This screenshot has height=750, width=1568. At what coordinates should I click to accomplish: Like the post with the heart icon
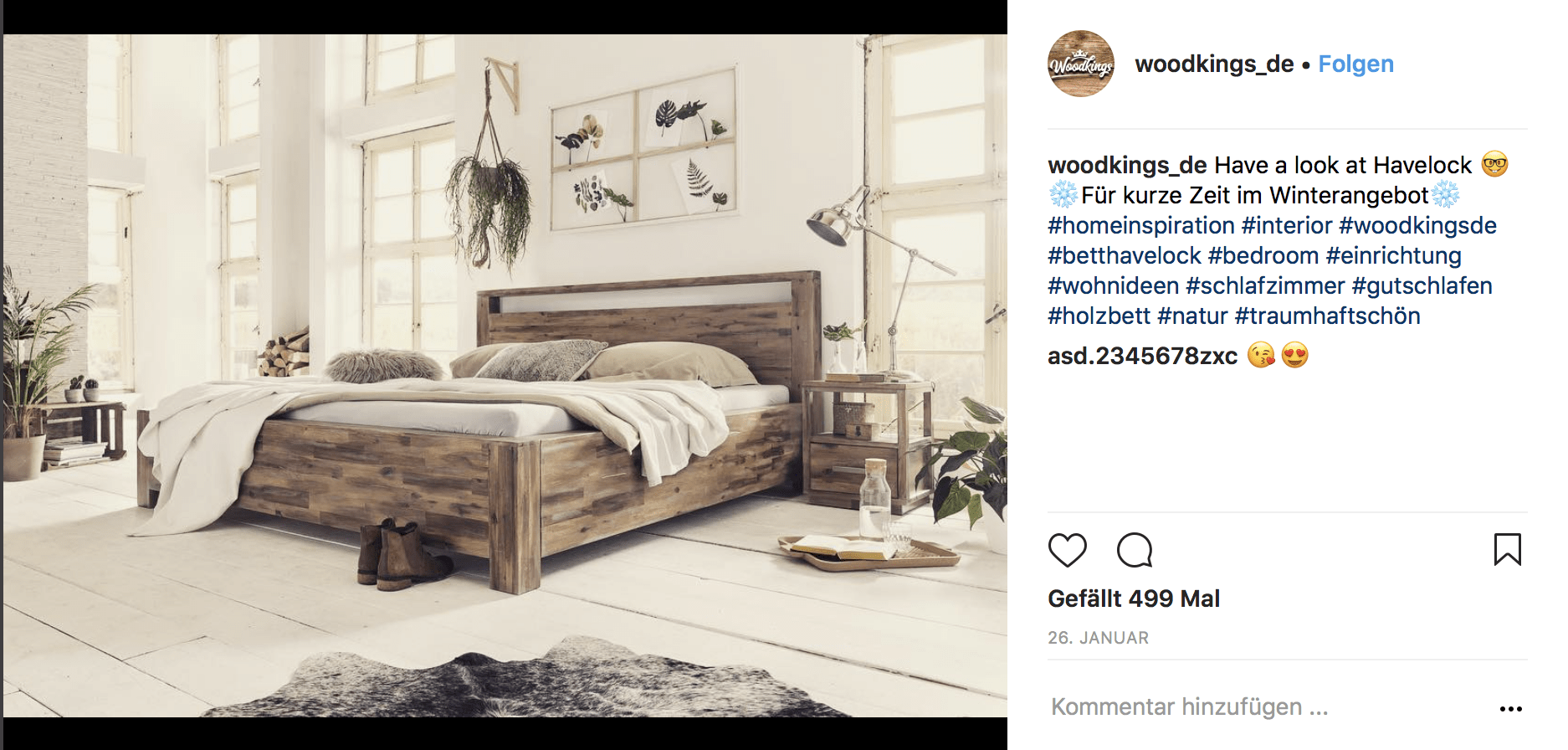coord(1067,550)
